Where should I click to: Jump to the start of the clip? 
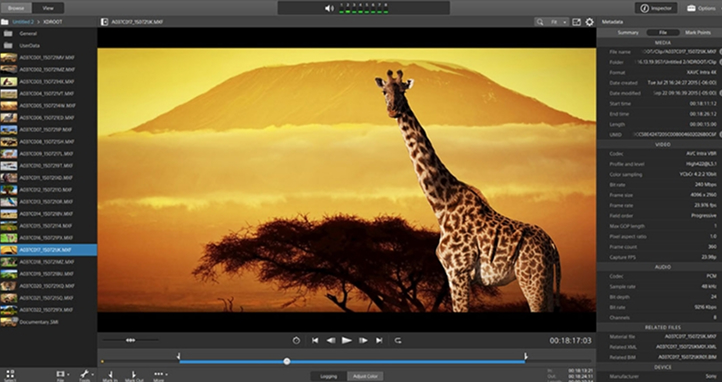pyautogui.click(x=315, y=341)
